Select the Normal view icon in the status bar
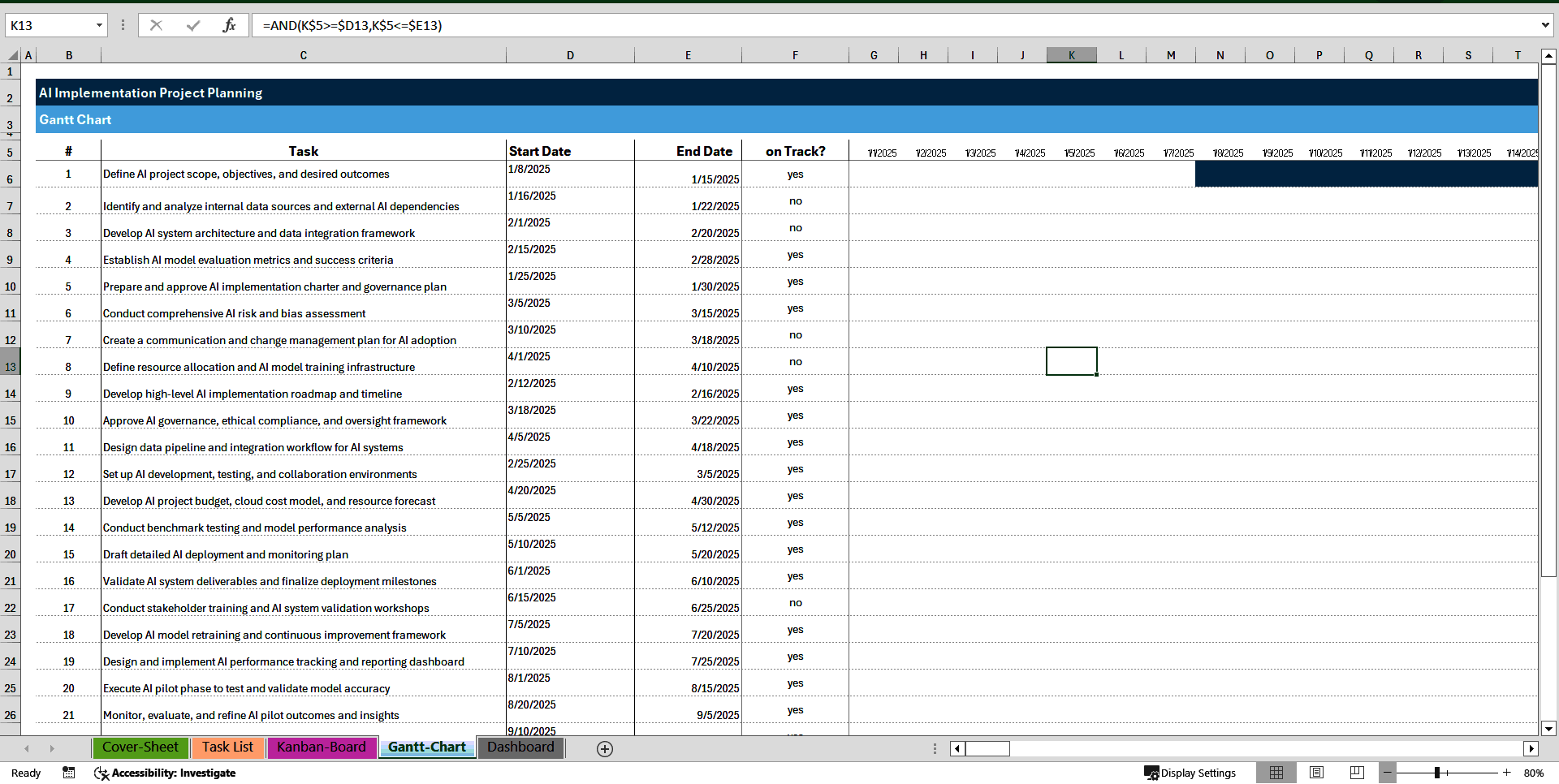1559x784 pixels. pos(1276,773)
